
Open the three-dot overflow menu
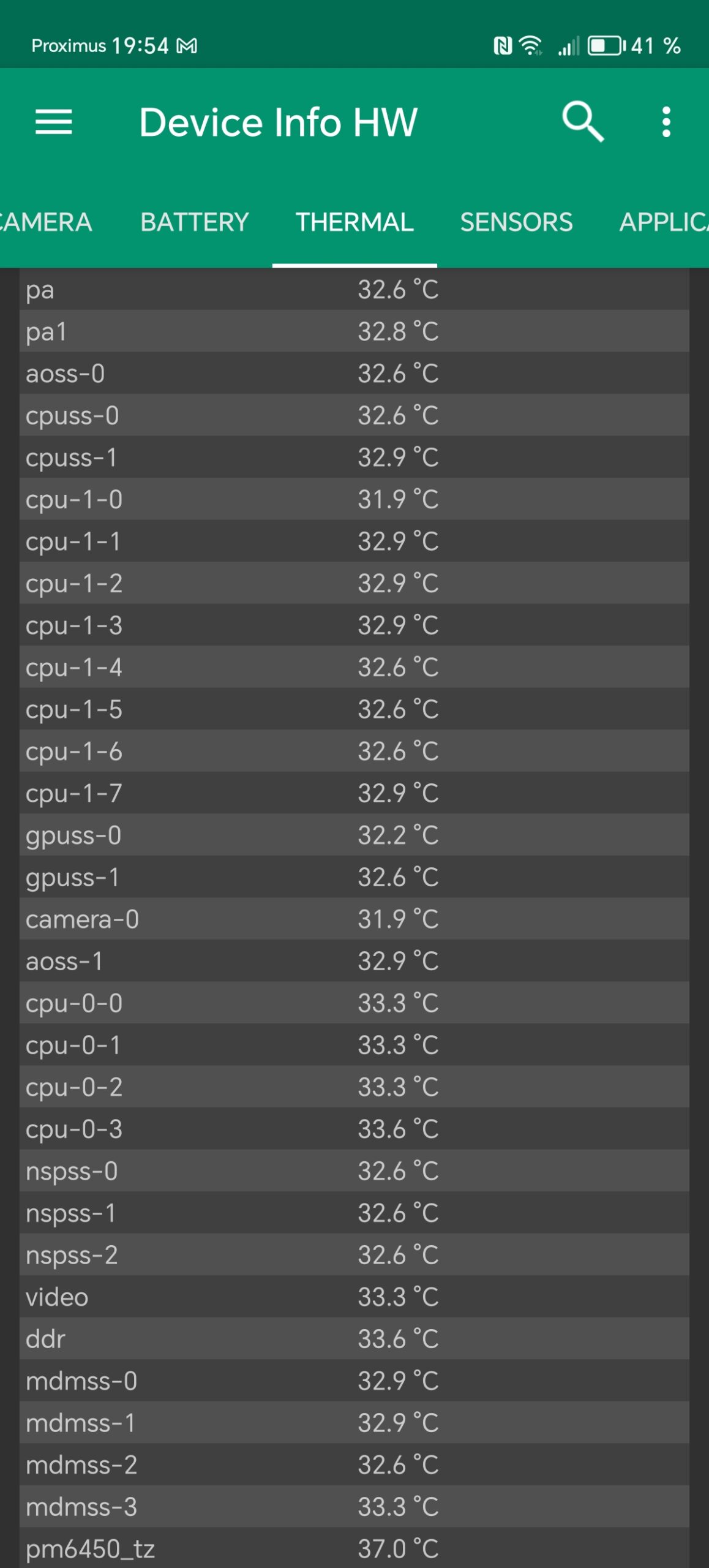[x=666, y=122]
